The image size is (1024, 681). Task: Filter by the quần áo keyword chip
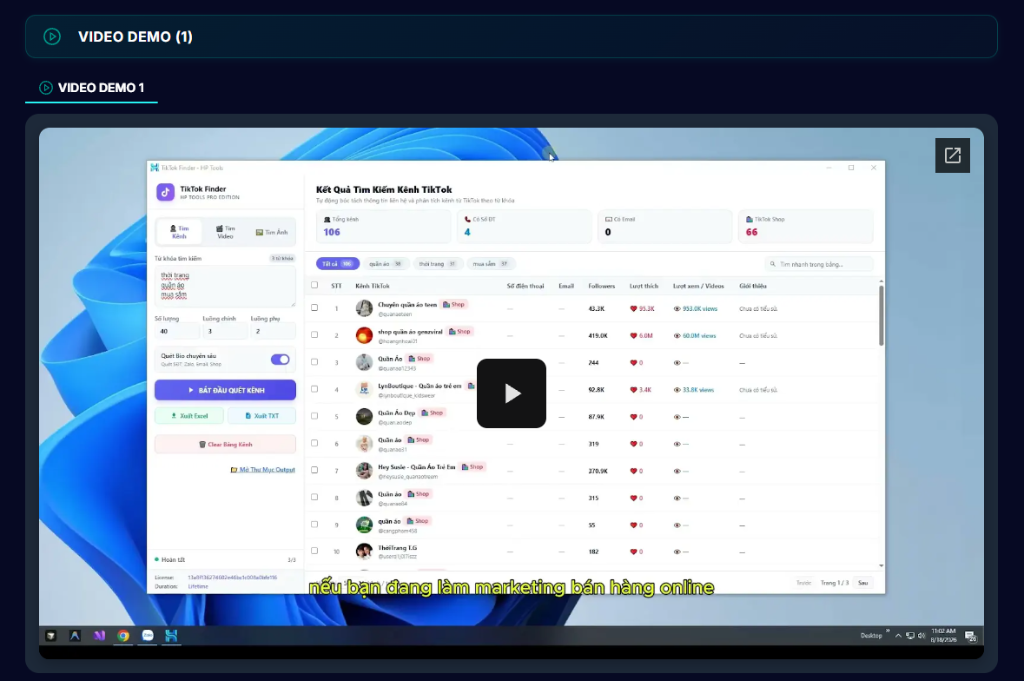pyautogui.click(x=385, y=264)
